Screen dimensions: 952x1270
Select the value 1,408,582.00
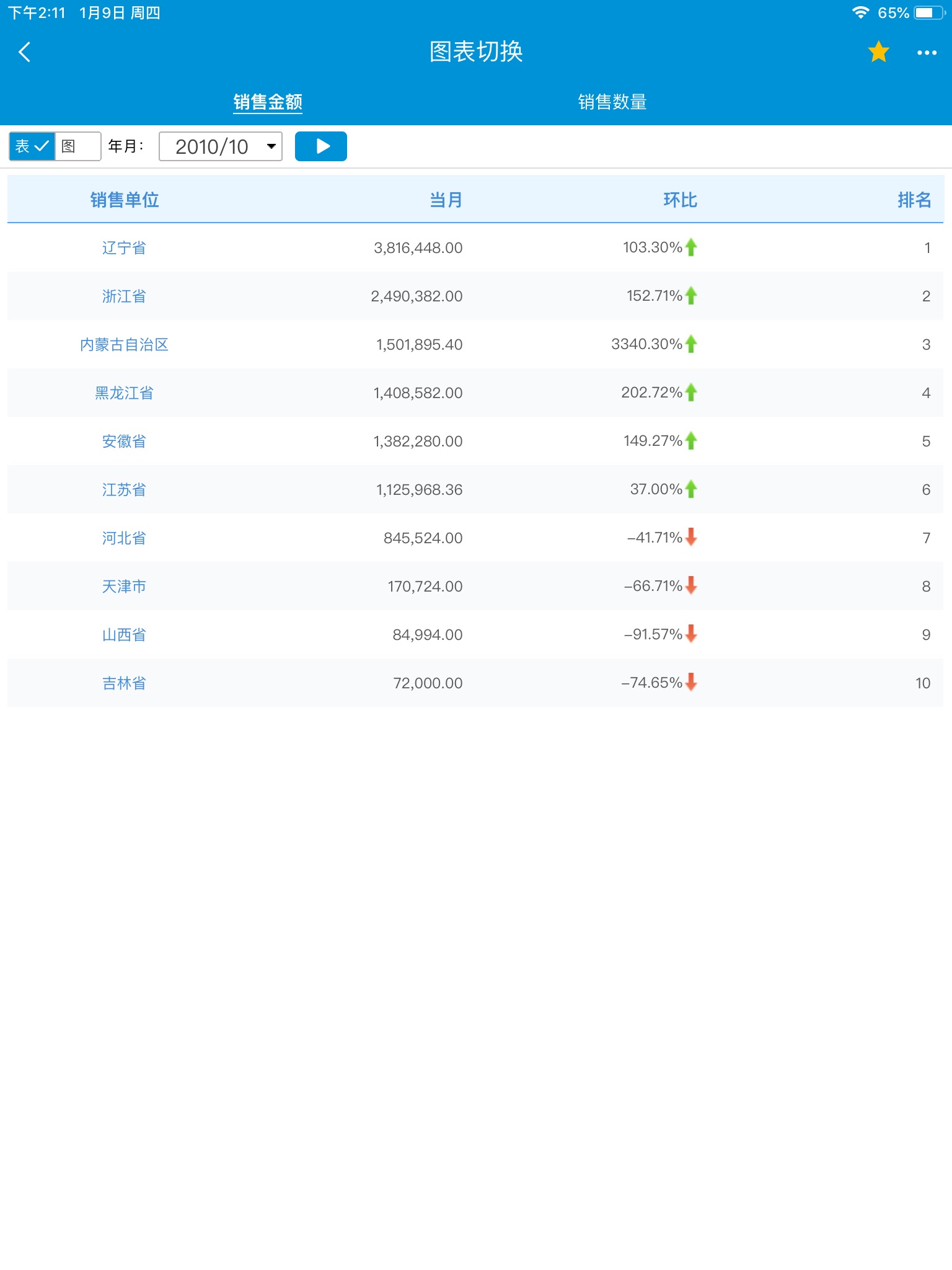point(418,393)
